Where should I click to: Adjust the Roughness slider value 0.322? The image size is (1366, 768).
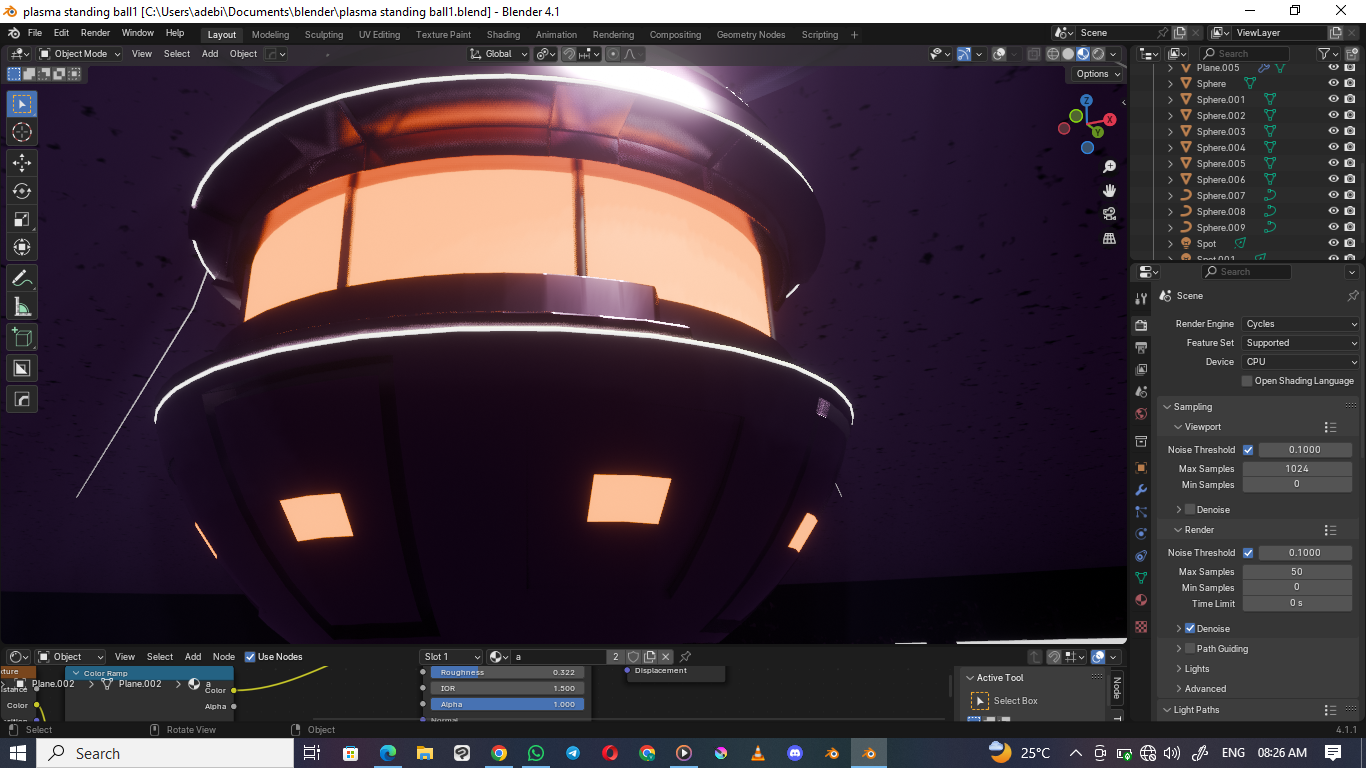(x=507, y=673)
